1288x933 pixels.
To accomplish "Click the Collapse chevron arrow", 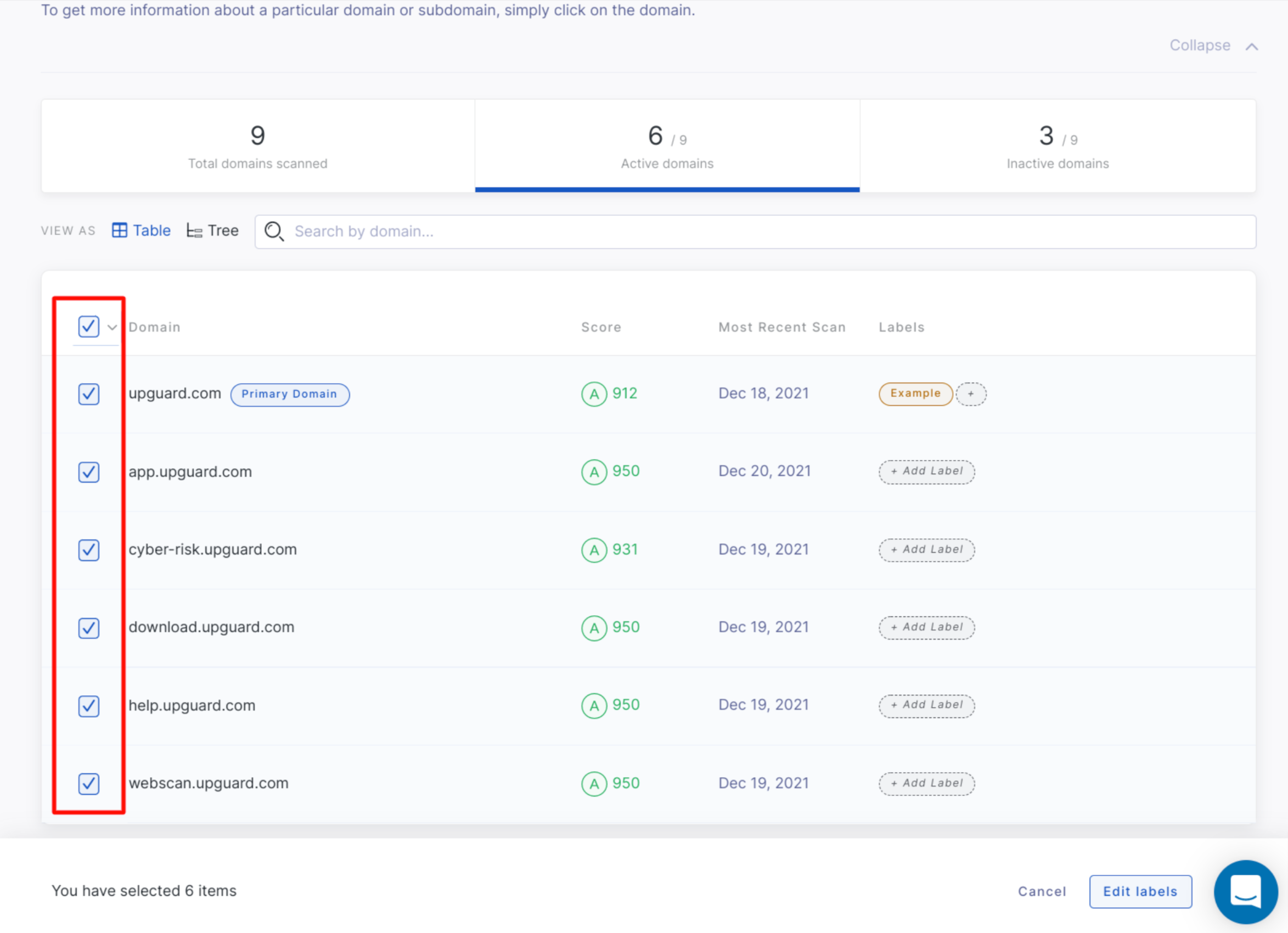I will [1252, 47].
